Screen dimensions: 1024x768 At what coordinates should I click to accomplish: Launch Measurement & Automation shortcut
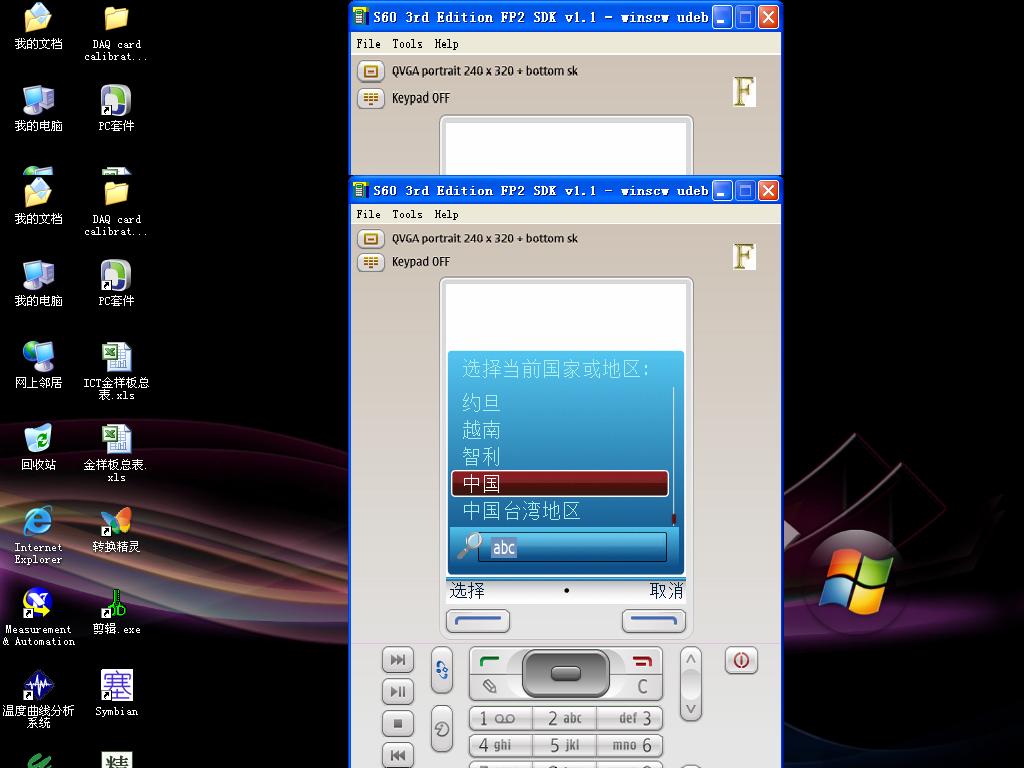(39, 617)
